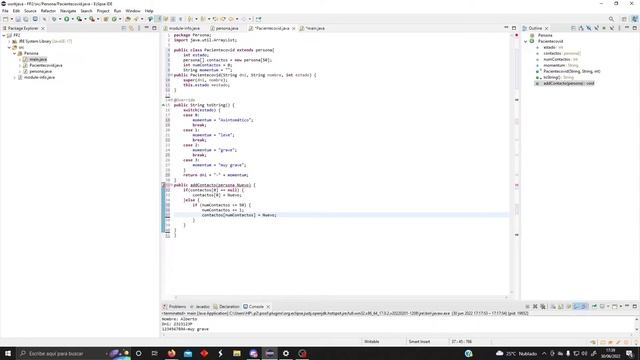Collapse the Persona package node
640x360 pixels.
coord(14,53)
